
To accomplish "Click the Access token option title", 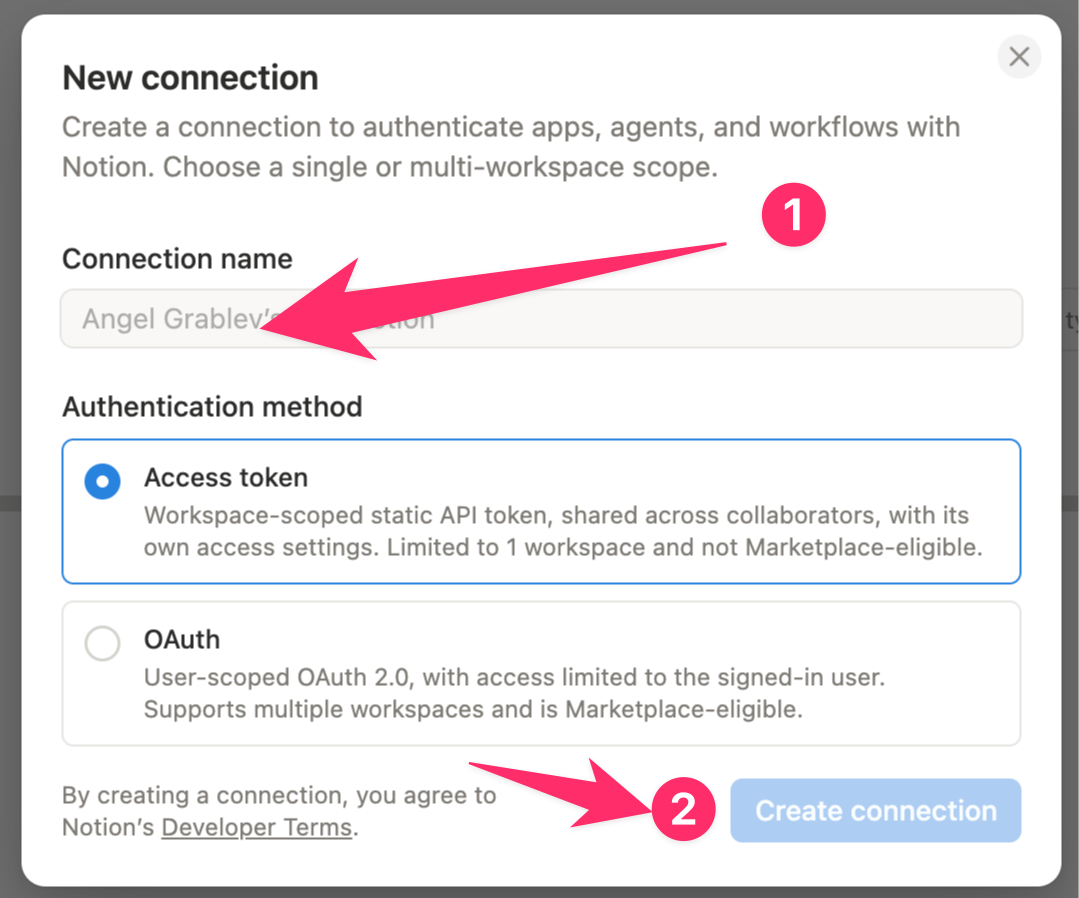I will (226, 478).
